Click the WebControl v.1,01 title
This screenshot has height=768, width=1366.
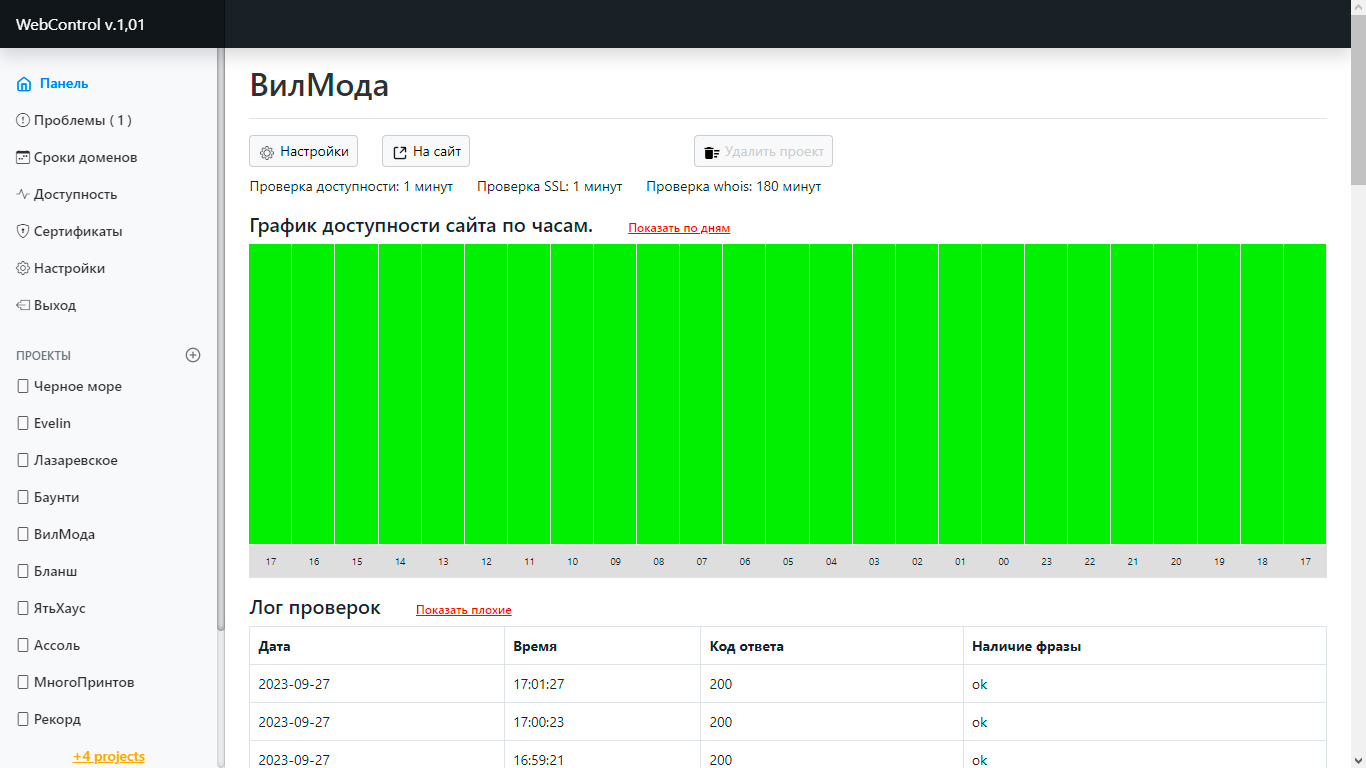pyautogui.click(x=80, y=25)
